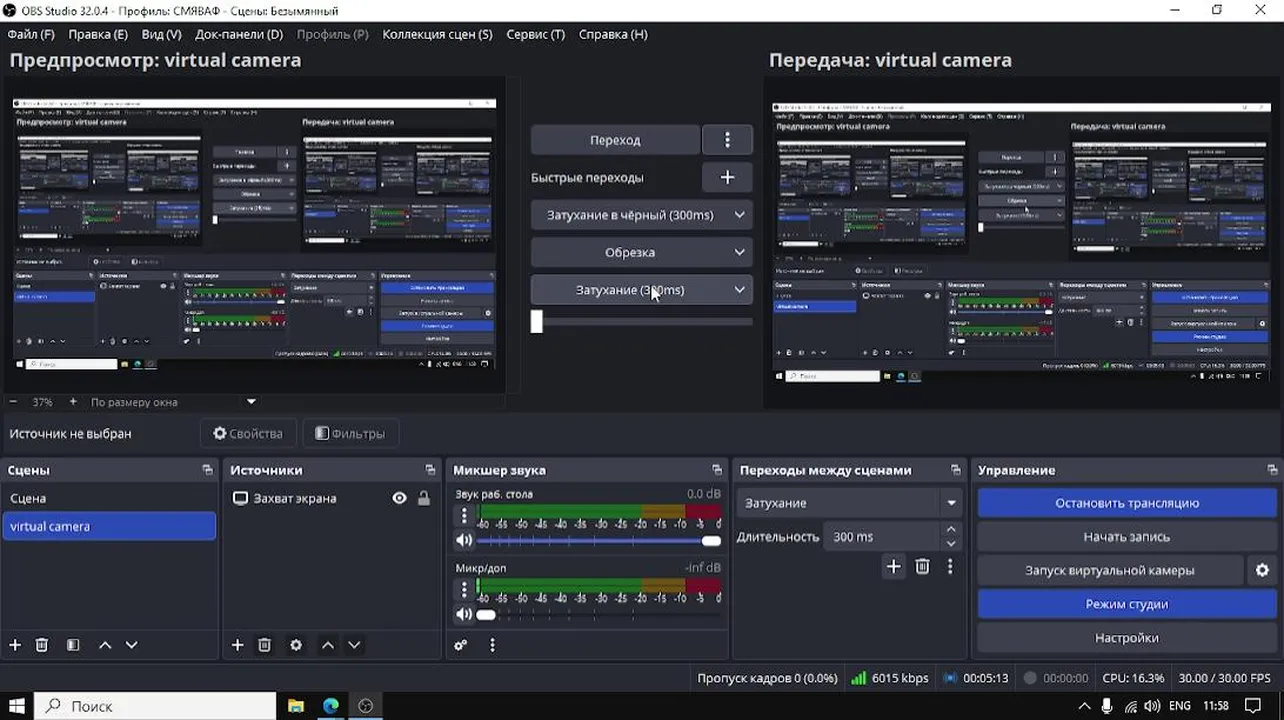The image size is (1284, 720).
Task: Remove selected scene with trash icon
Action: pos(42,645)
